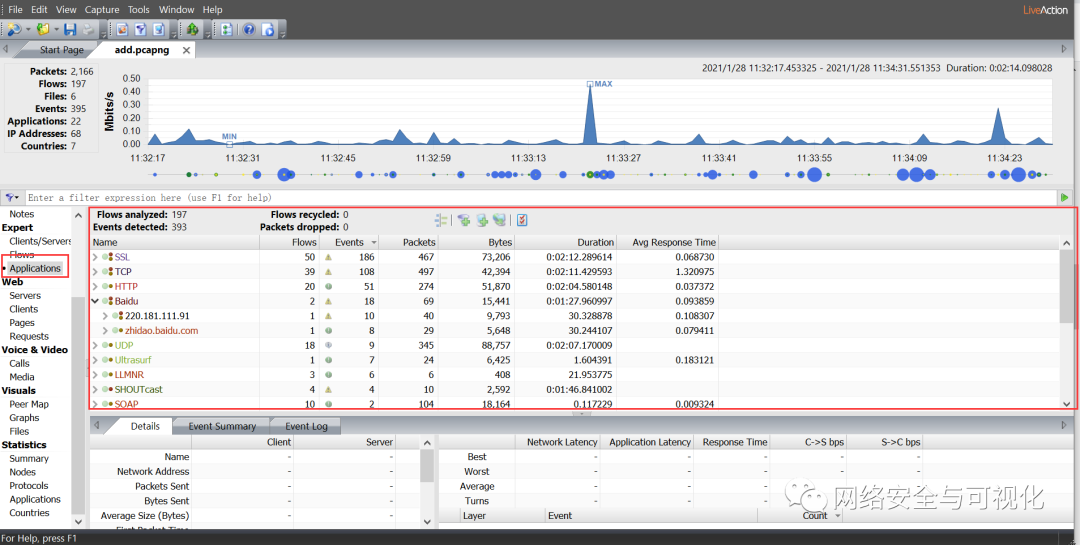This screenshot has width=1080, height=545.
Task: Click the warning triangle in the TCP row
Action: point(329,271)
